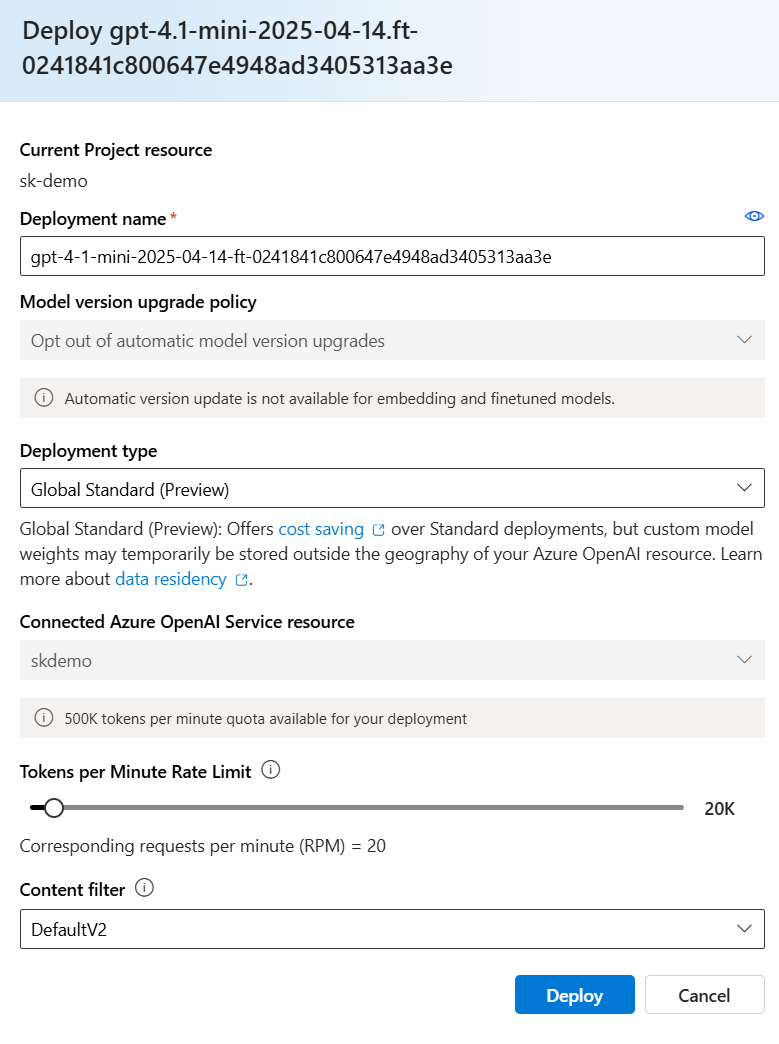Viewport: 779px width, 1044px height.
Task: Click the Tokens per Minute info icon
Action: tap(270, 770)
